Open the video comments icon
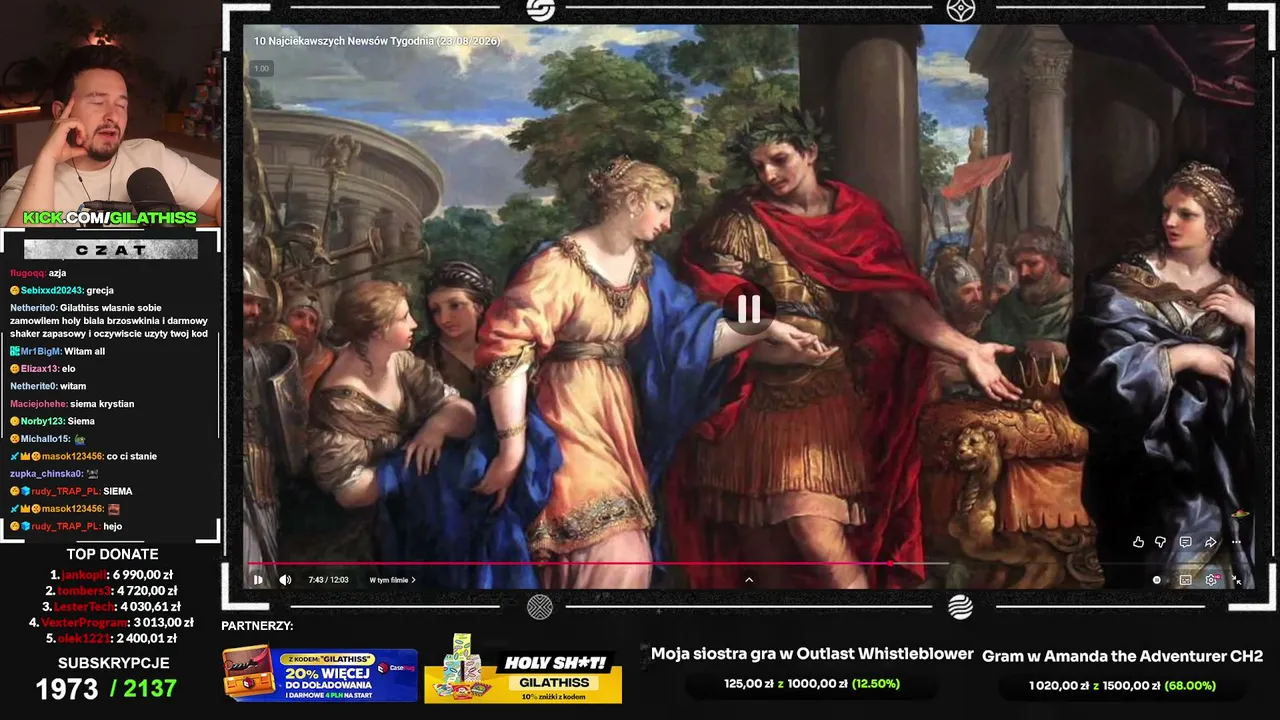This screenshot has height=720, width=1280. coord(1185,542)
